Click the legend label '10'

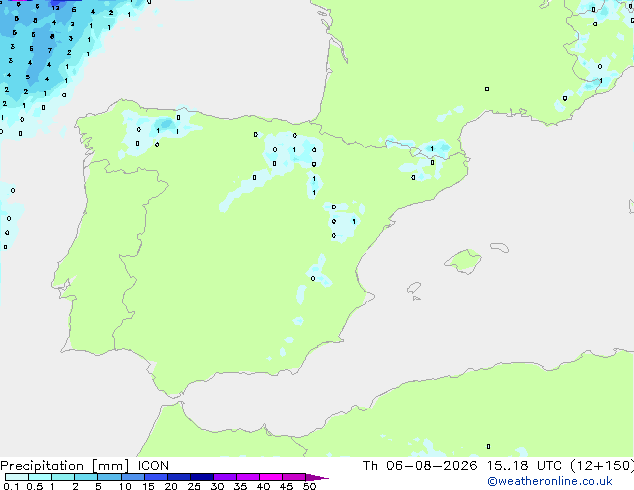coord(125,486)
